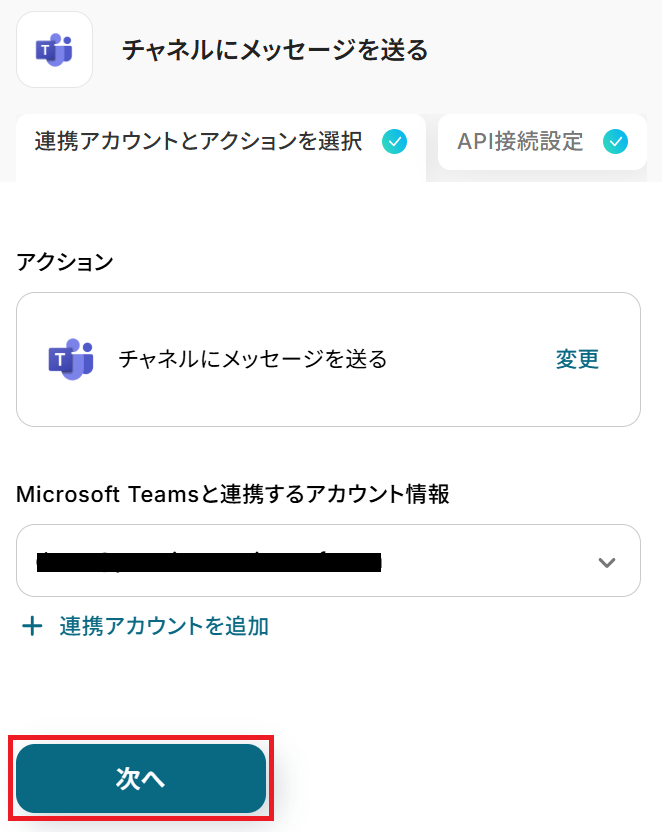
Task: Click the チャネルにメッセージを送る action card text
Action: click(x=253, y=359)
